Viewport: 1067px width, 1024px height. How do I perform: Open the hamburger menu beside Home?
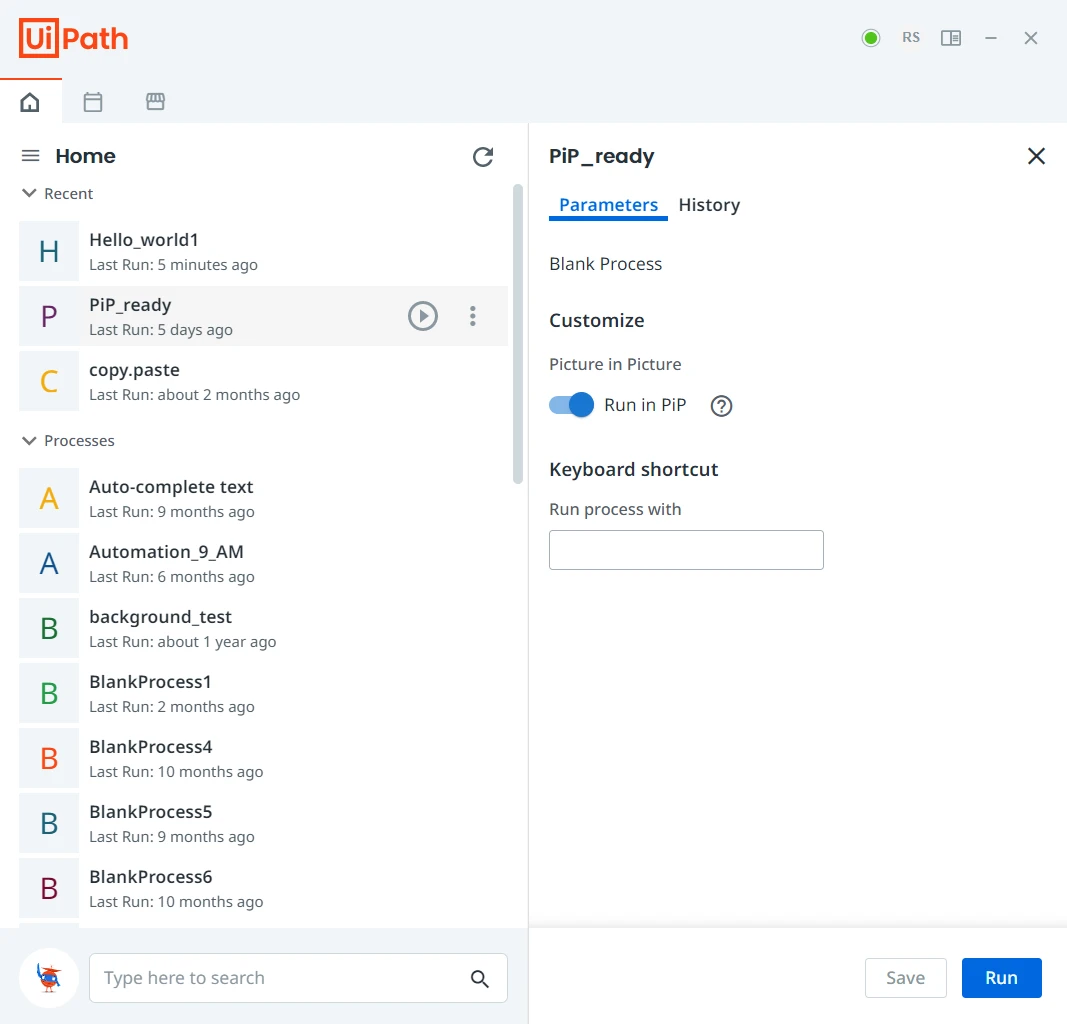coord(31,156)
